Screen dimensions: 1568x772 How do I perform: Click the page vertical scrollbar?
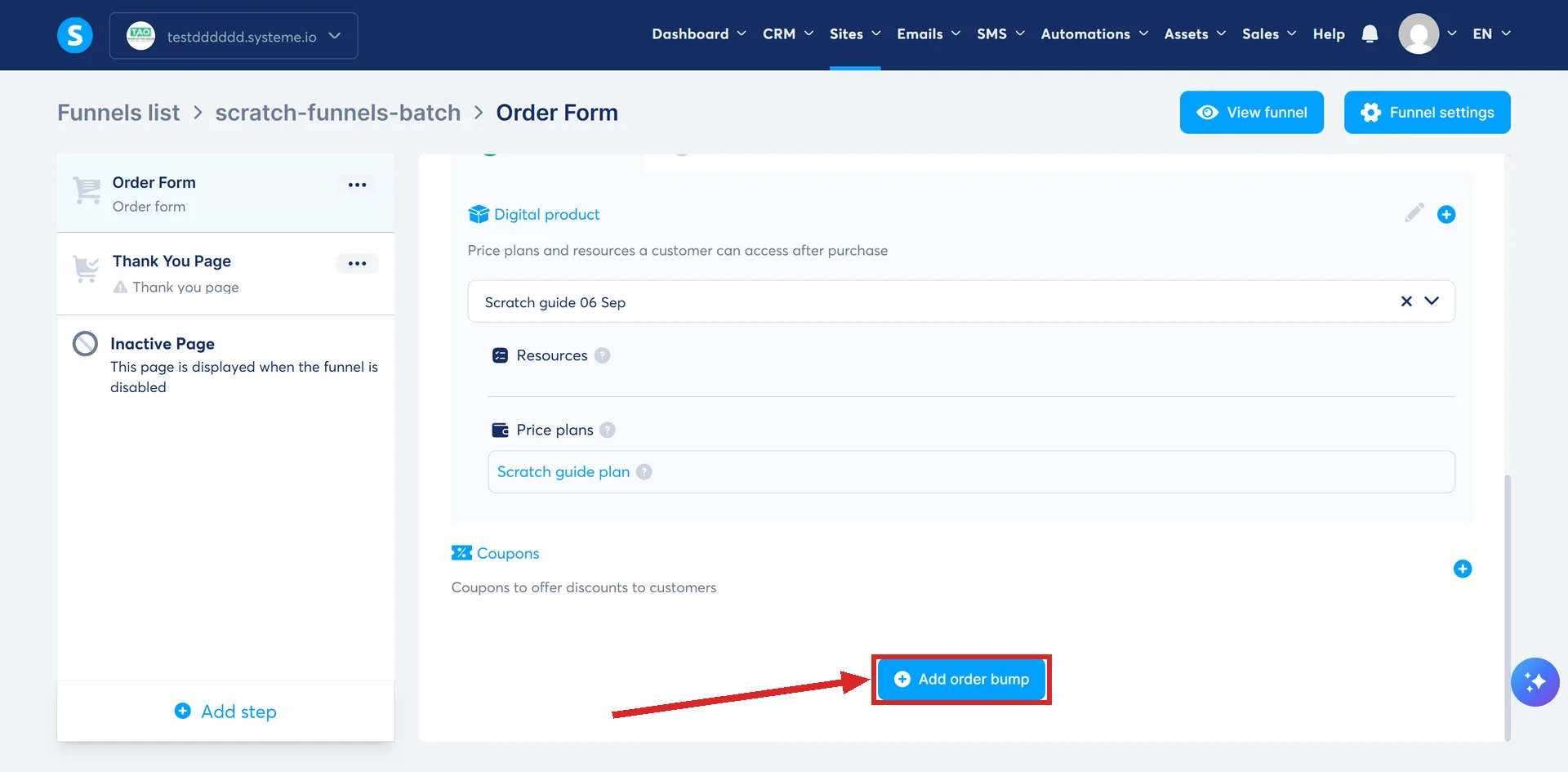click(1508, 607)
